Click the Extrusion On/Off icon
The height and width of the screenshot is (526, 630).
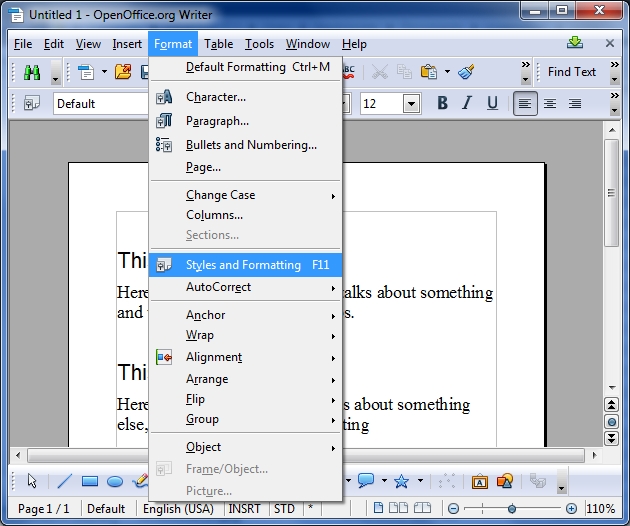[538, 481]
